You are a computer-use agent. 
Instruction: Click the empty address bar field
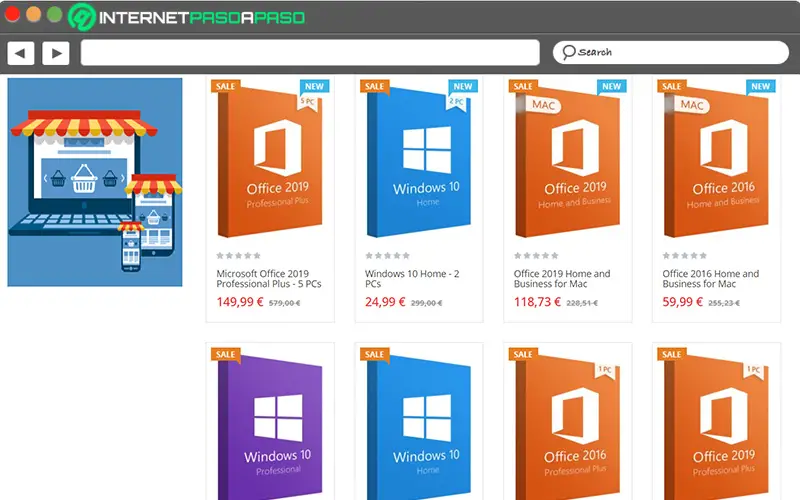coord(310,53)
